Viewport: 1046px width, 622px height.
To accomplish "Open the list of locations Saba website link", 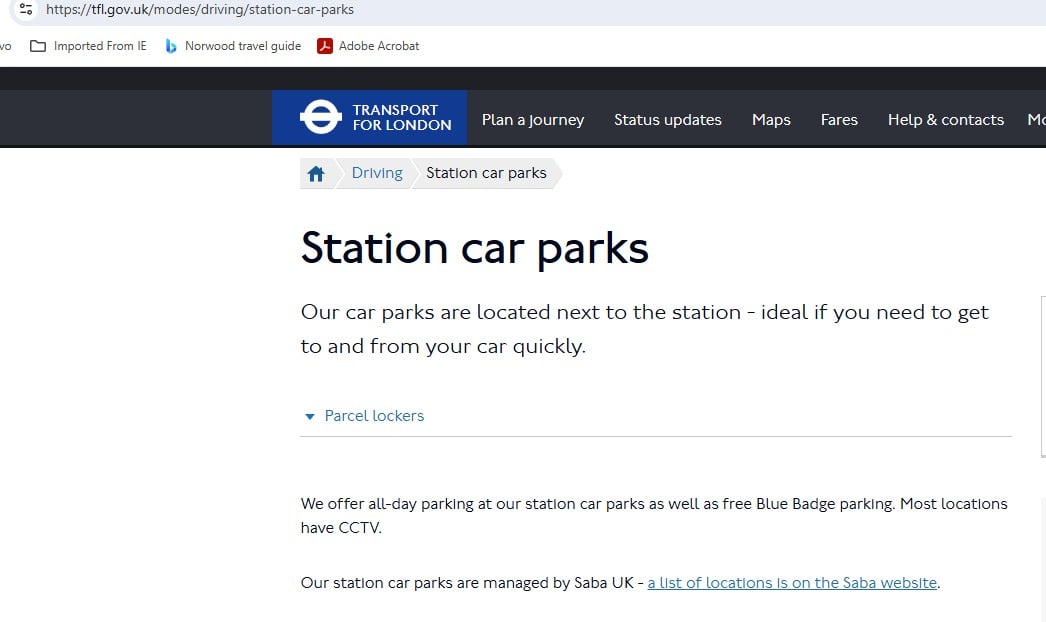I will [x=792, y=583].
